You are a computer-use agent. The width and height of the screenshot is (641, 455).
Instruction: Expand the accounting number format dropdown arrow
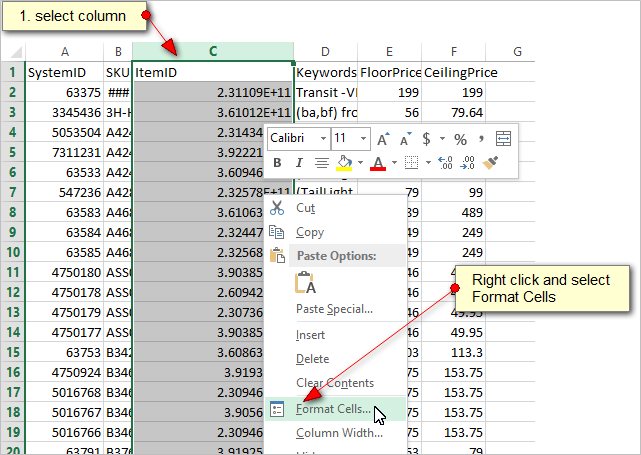pyautogui.click(x=441, y=139)
